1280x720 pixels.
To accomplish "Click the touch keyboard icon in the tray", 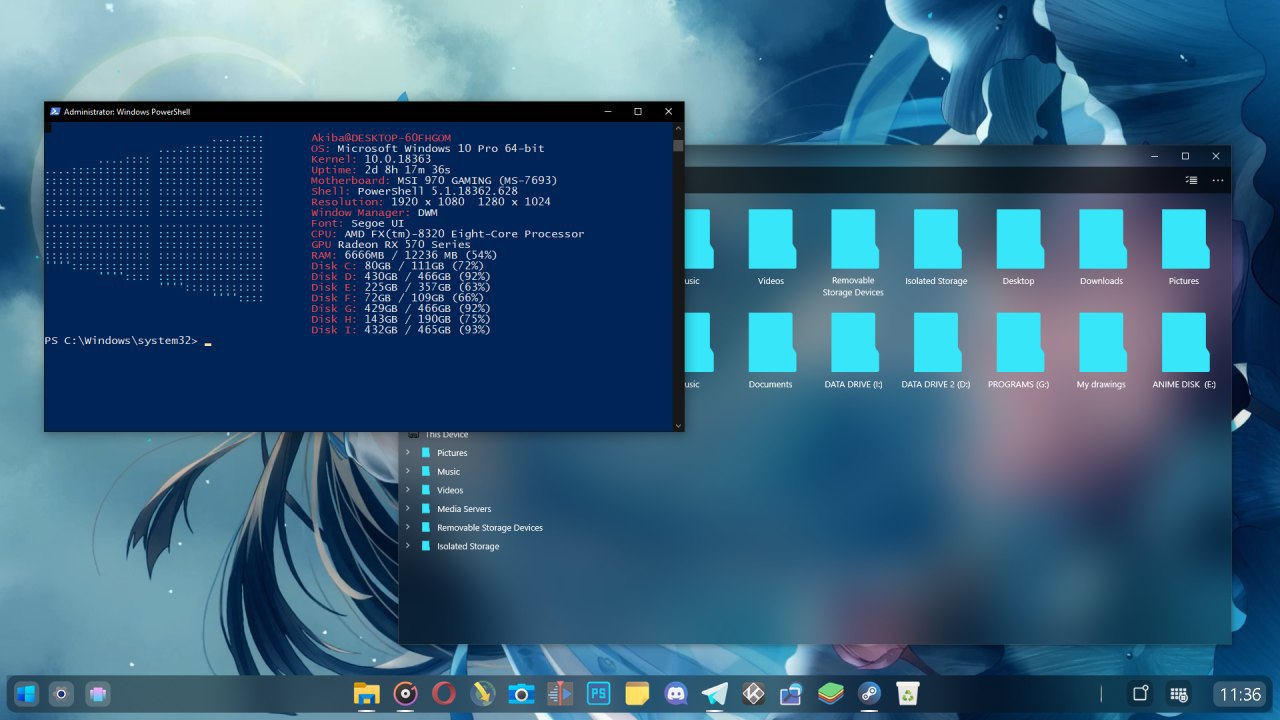I will pos(1179,694).
